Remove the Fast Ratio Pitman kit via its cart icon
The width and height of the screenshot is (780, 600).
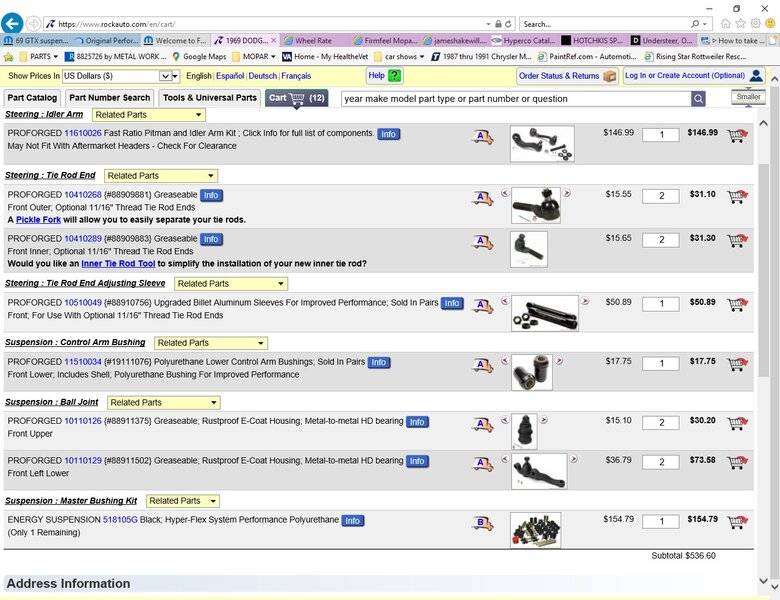click(737, 135)
